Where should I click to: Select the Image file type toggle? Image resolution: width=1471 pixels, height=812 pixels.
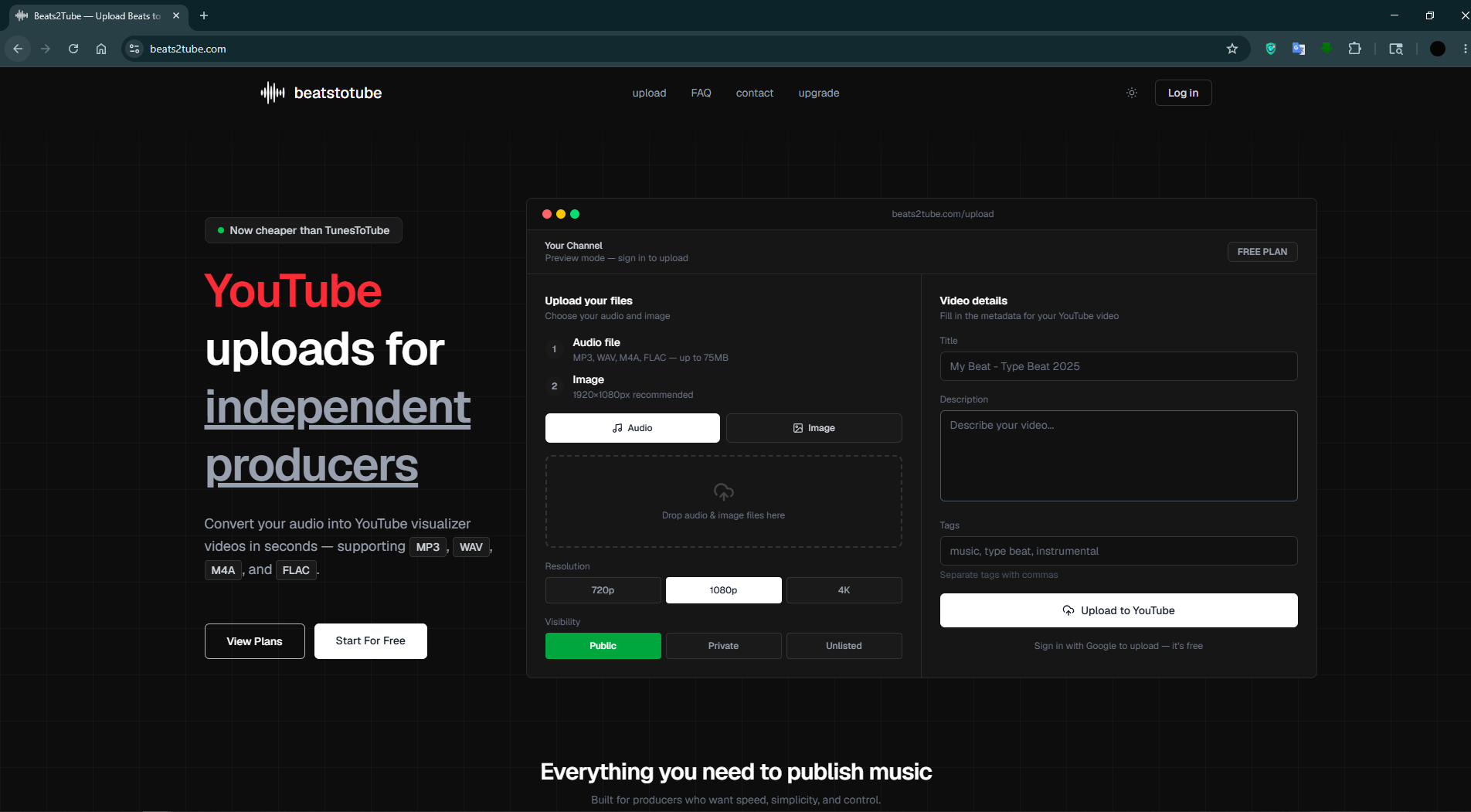pos(814,428)
